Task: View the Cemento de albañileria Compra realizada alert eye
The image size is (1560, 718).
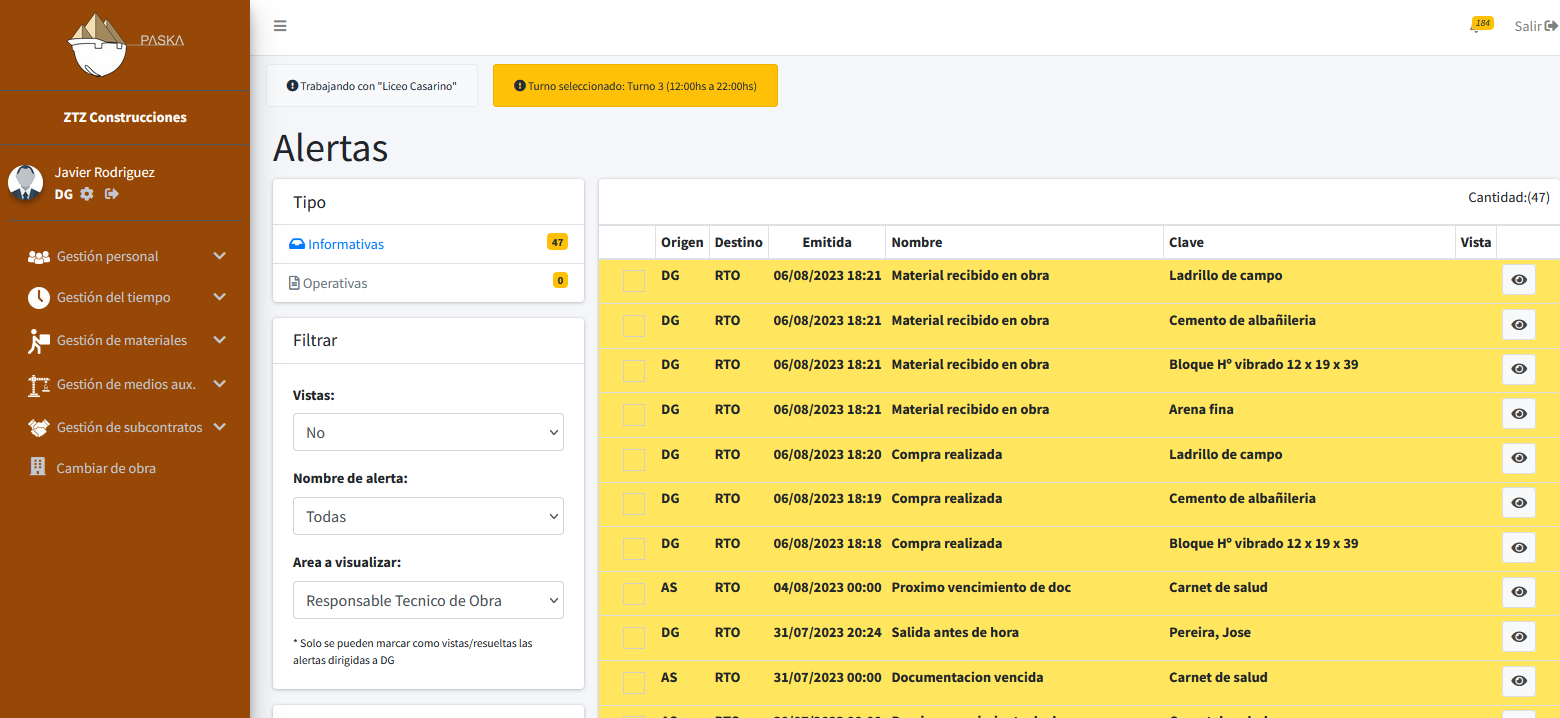Action: coord(1519,503)
